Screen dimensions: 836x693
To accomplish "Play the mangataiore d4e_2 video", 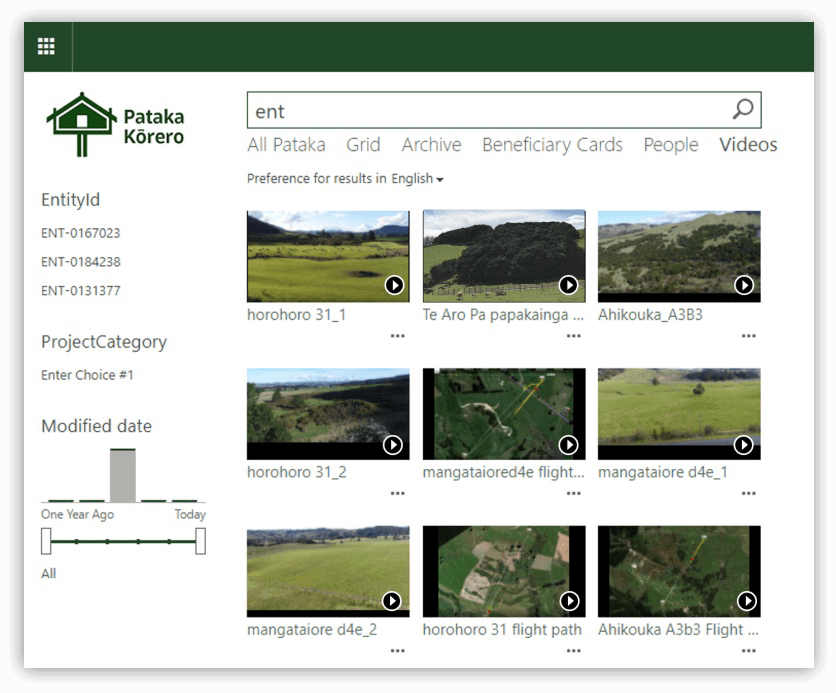I will coord(392,601).
